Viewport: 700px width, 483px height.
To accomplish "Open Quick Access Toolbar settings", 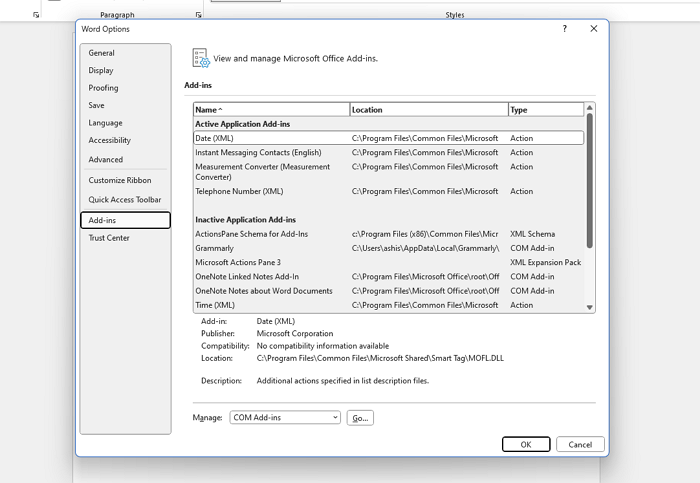I will (x=125, y=200).
